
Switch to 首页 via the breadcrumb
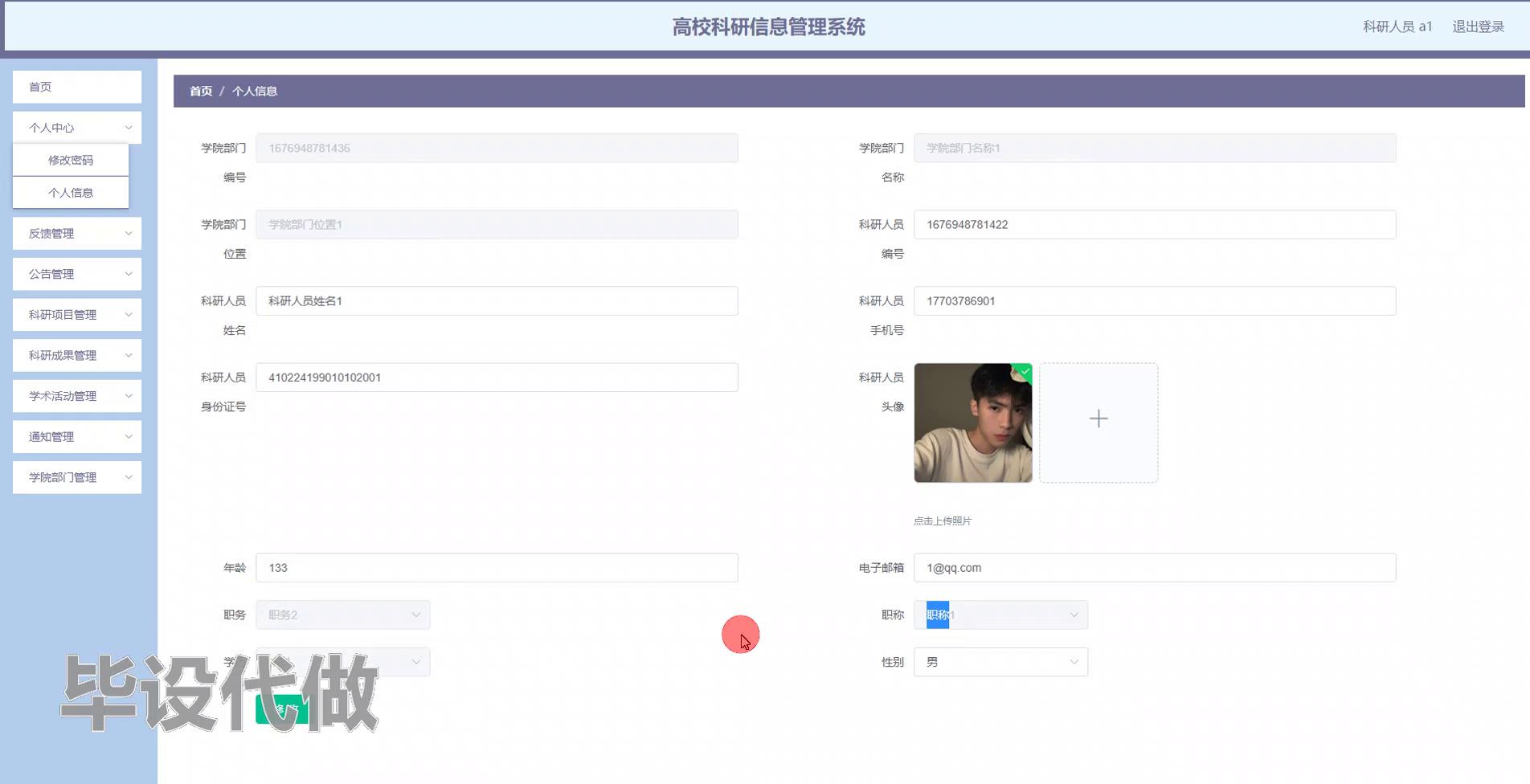(200, 91)
